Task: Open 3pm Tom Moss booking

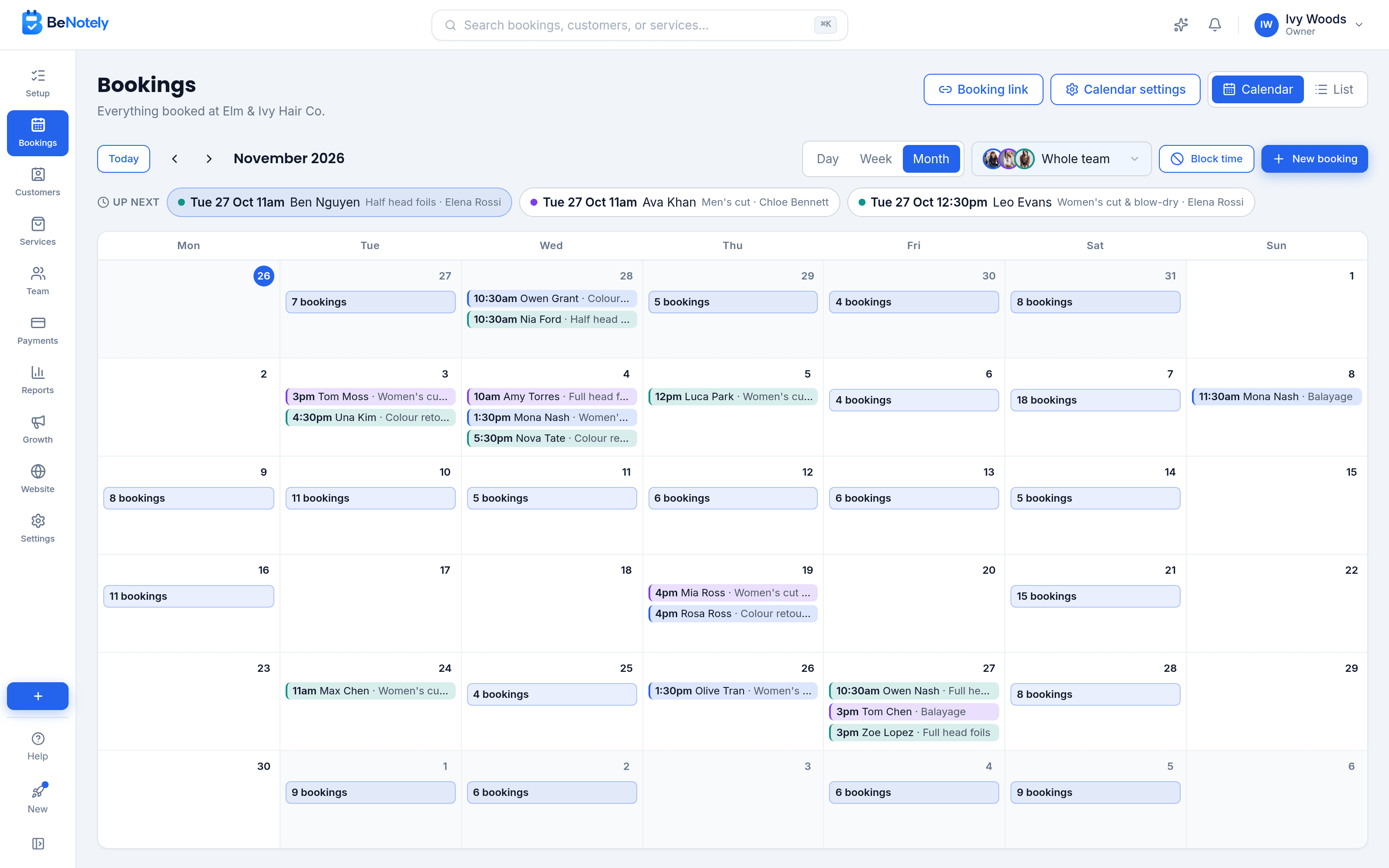Action: point(370,397)
